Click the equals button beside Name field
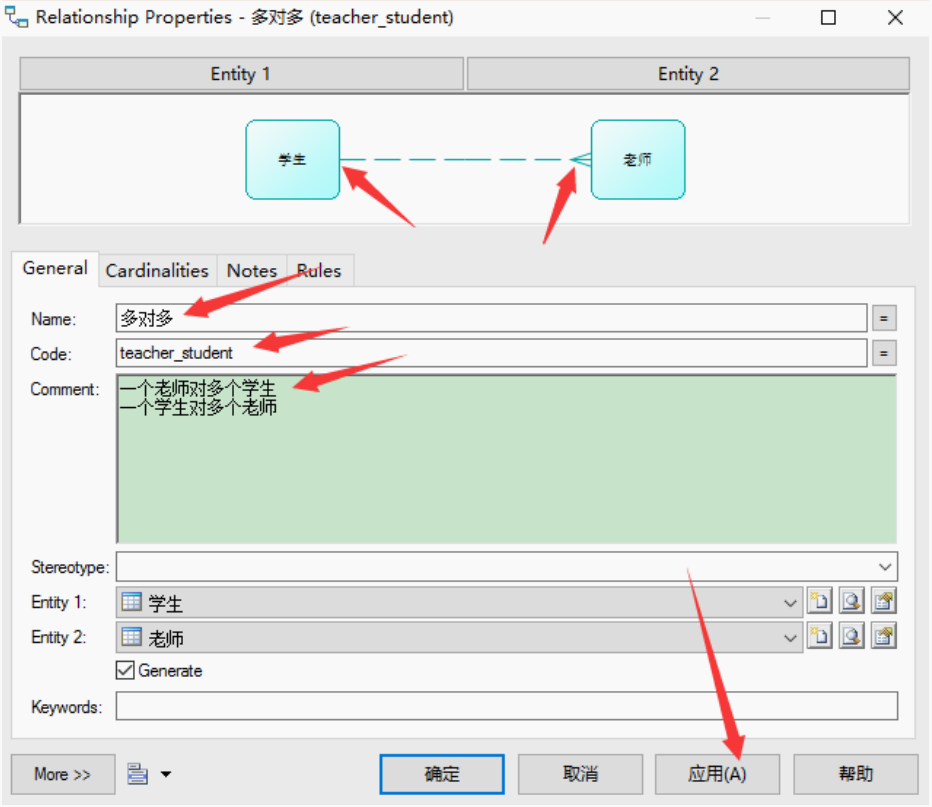Image resolution: width=932 pixels, height=807 pixels. click(x=884, y=319)
